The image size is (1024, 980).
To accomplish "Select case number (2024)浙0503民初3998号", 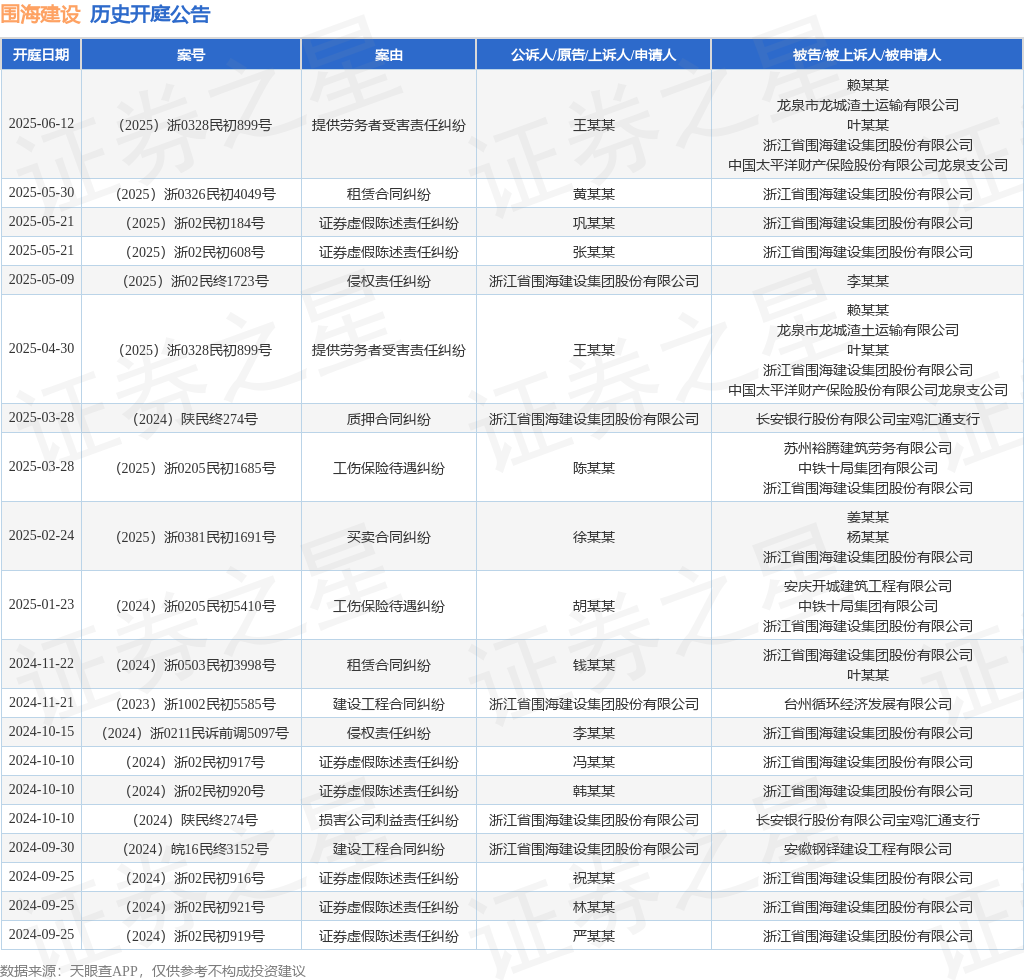I will [195, 665].
